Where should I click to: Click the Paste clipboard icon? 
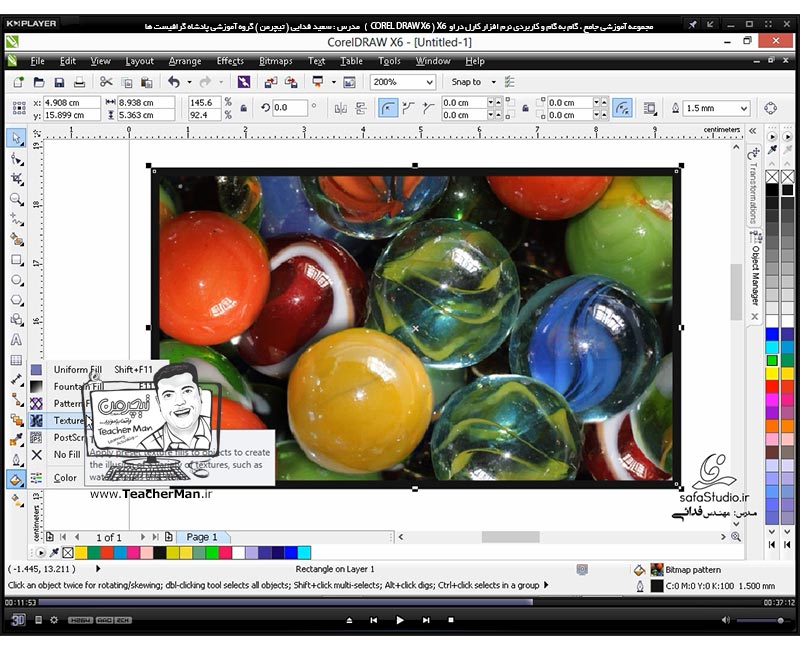tap(146, 82)
